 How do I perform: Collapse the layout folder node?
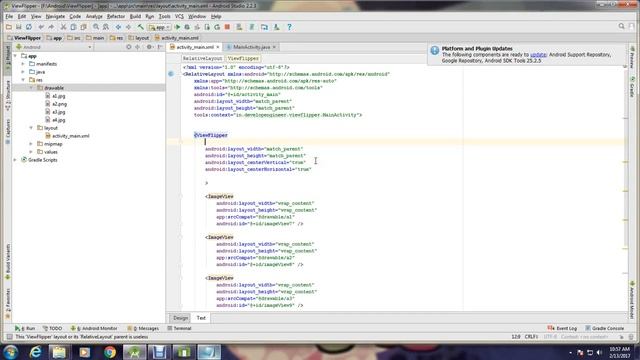pos(31,128)
